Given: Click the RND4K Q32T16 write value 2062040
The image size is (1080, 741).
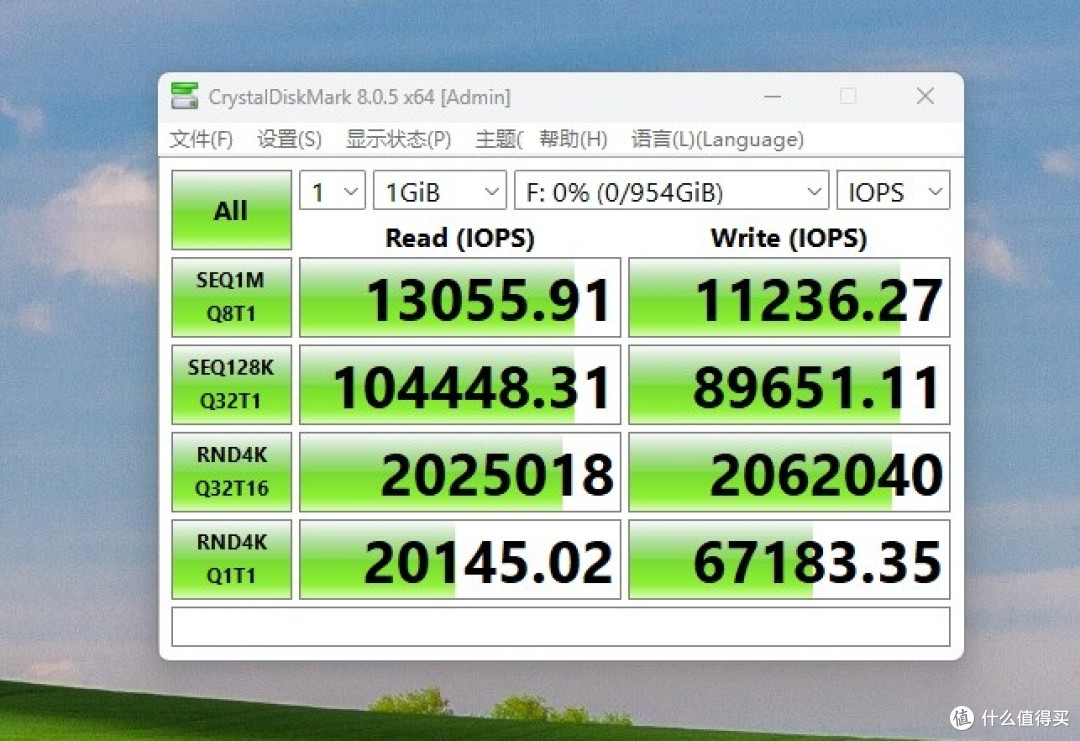Looking at the screenshot, I should [789, 472].
